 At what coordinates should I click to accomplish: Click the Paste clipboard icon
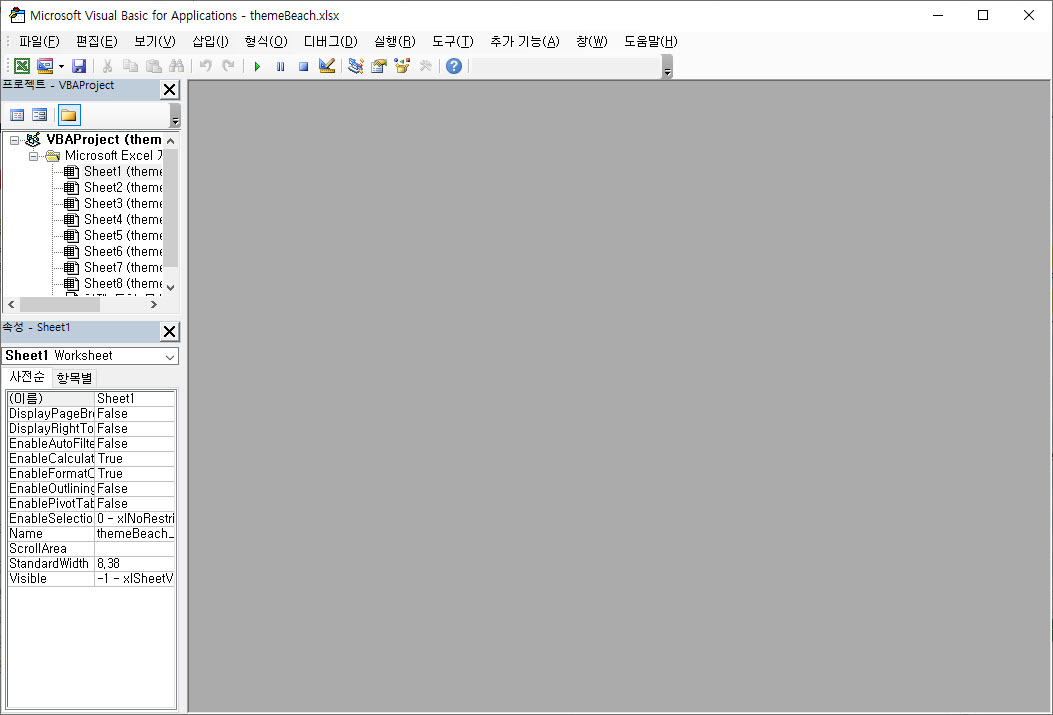tap(154, 66)
